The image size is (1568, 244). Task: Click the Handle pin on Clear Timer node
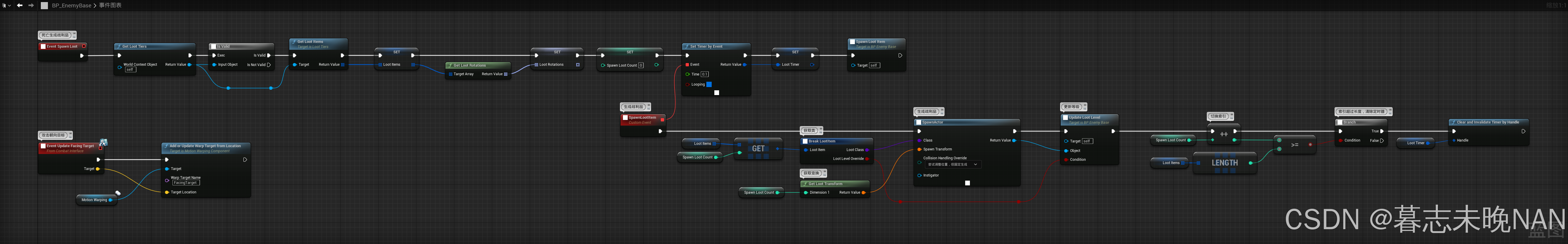(1454, 141)
